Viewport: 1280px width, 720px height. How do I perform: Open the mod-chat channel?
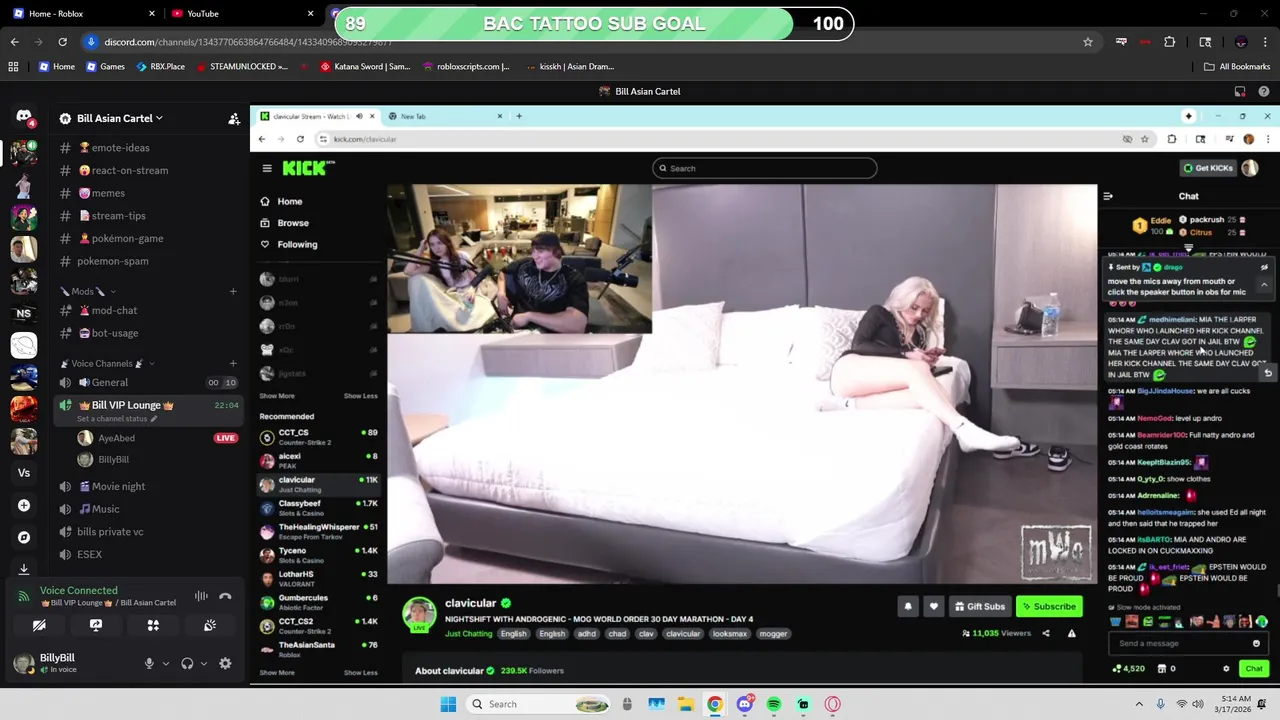[x=148, y=310]
